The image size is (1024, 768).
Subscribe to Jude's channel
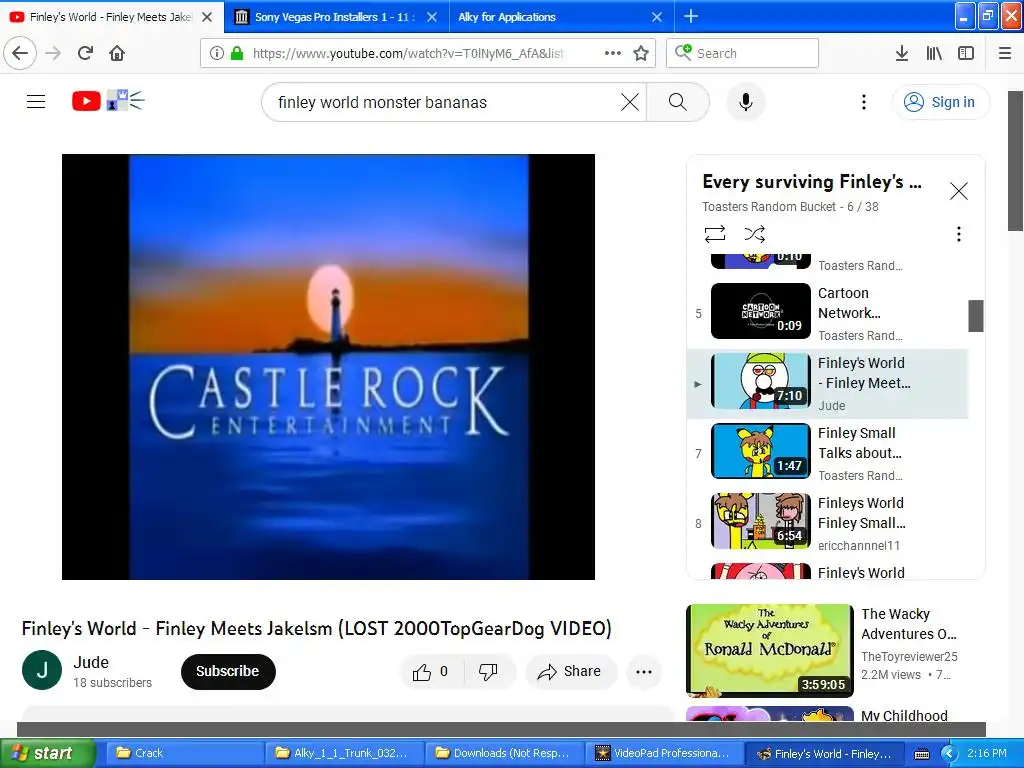(228, 671)
